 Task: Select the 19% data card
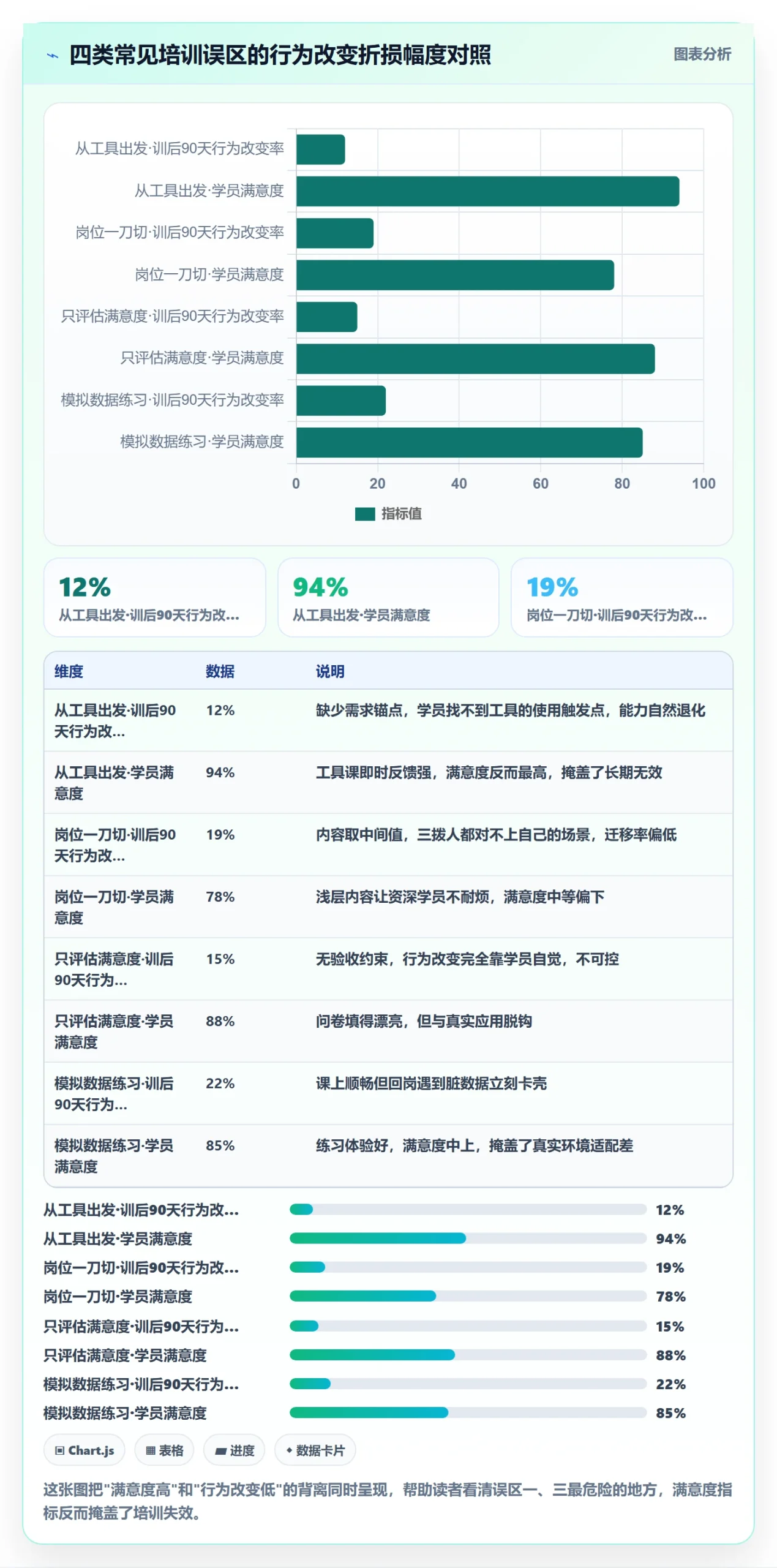pyautogui.click(x=621, y=597)
